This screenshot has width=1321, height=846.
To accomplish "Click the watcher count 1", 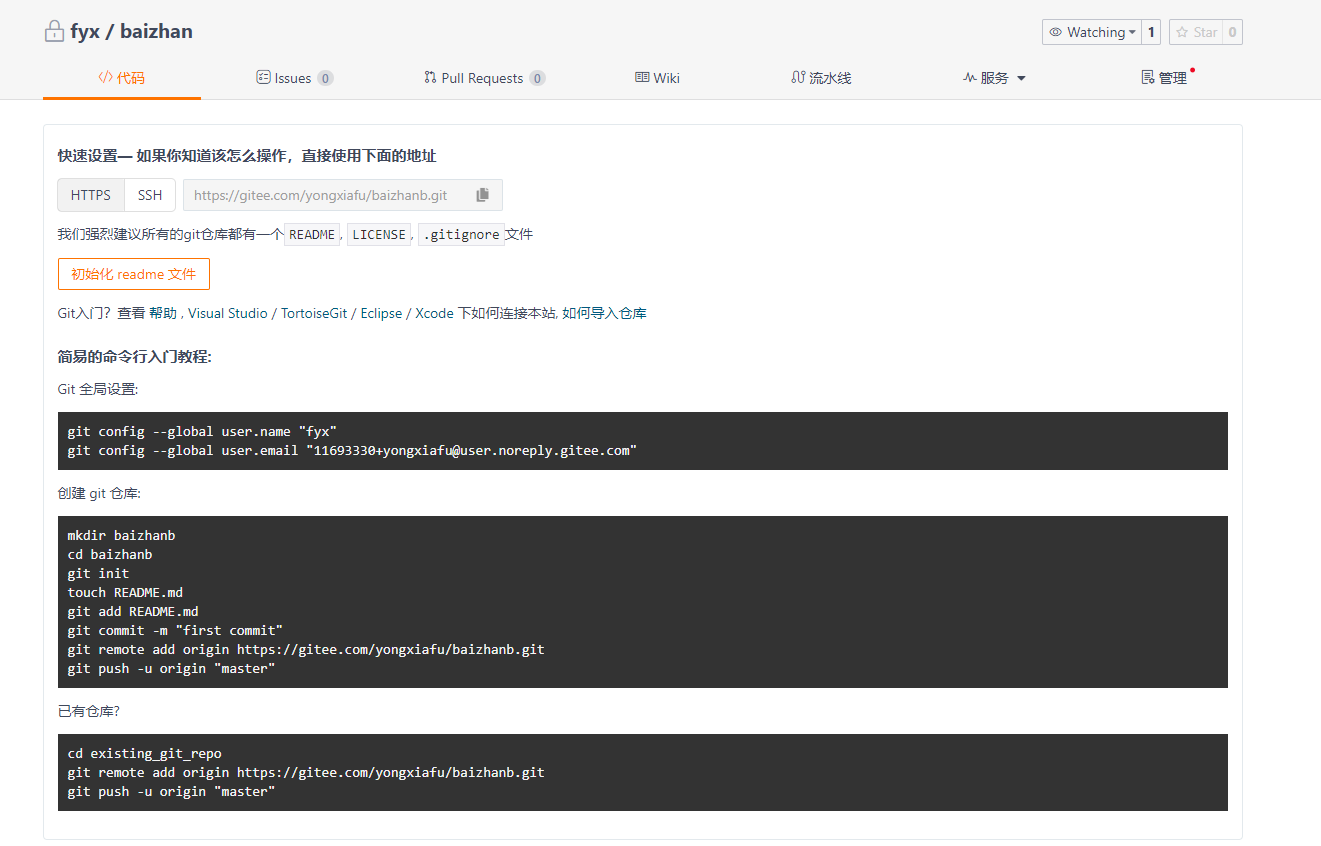I will (1151, 32).
